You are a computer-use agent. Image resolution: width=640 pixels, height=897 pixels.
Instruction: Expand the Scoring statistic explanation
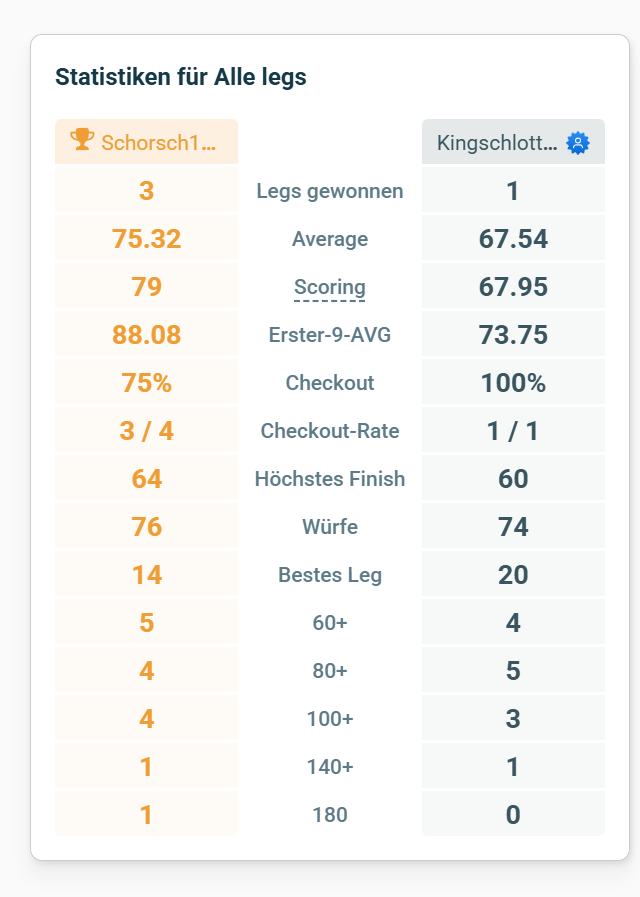point(329,286)
